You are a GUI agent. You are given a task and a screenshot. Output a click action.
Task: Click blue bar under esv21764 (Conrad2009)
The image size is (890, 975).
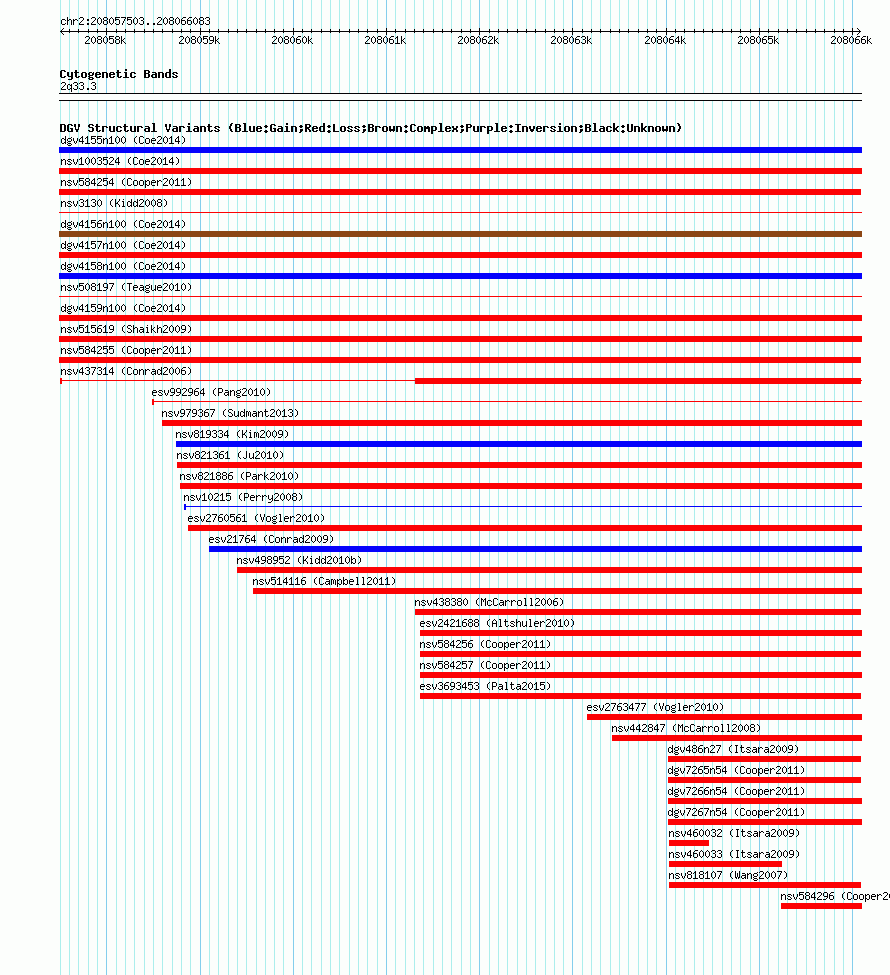[535, 549]
